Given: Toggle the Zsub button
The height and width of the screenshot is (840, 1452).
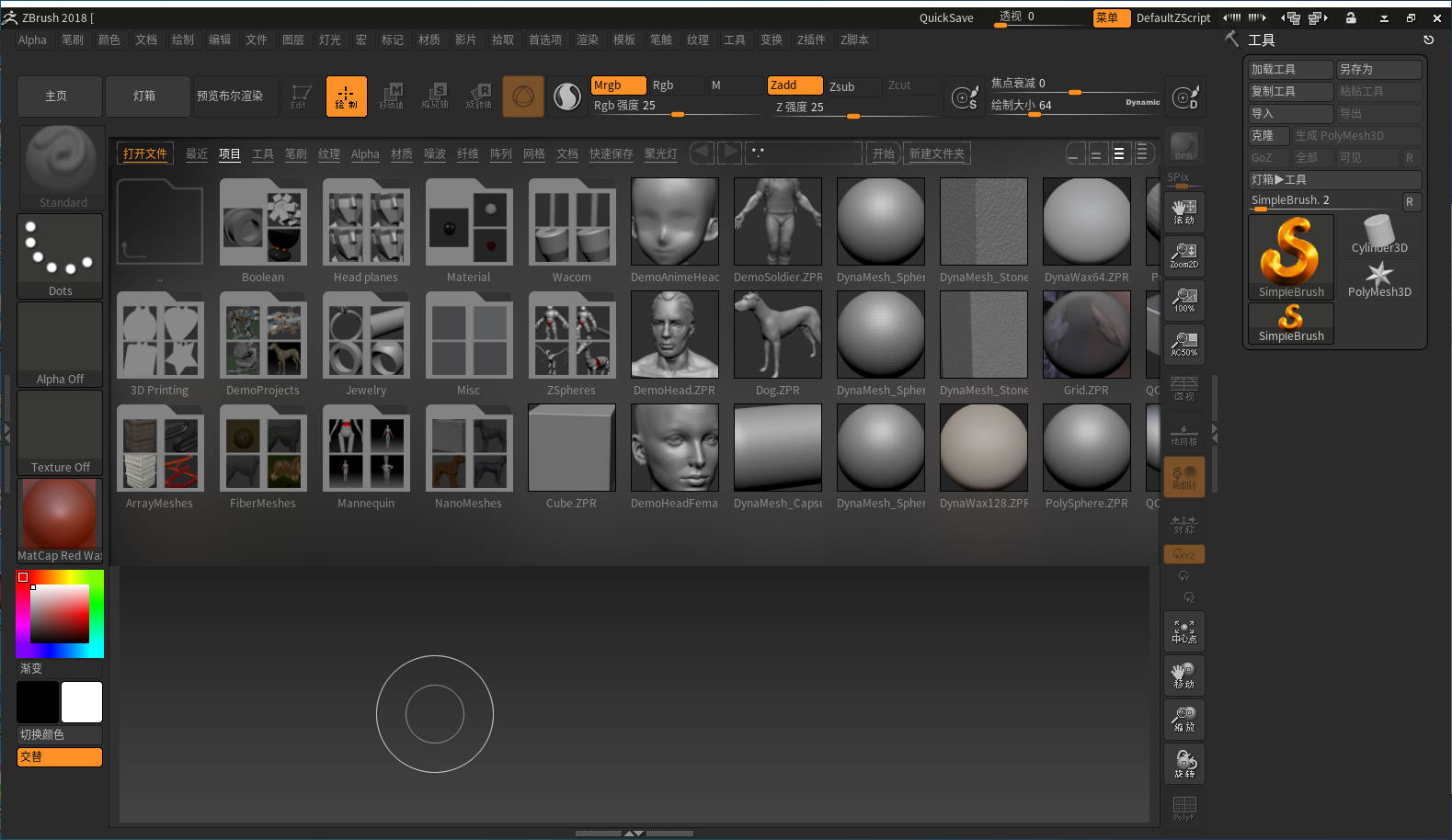Looking at the screenshot, I should coord(852,86).
